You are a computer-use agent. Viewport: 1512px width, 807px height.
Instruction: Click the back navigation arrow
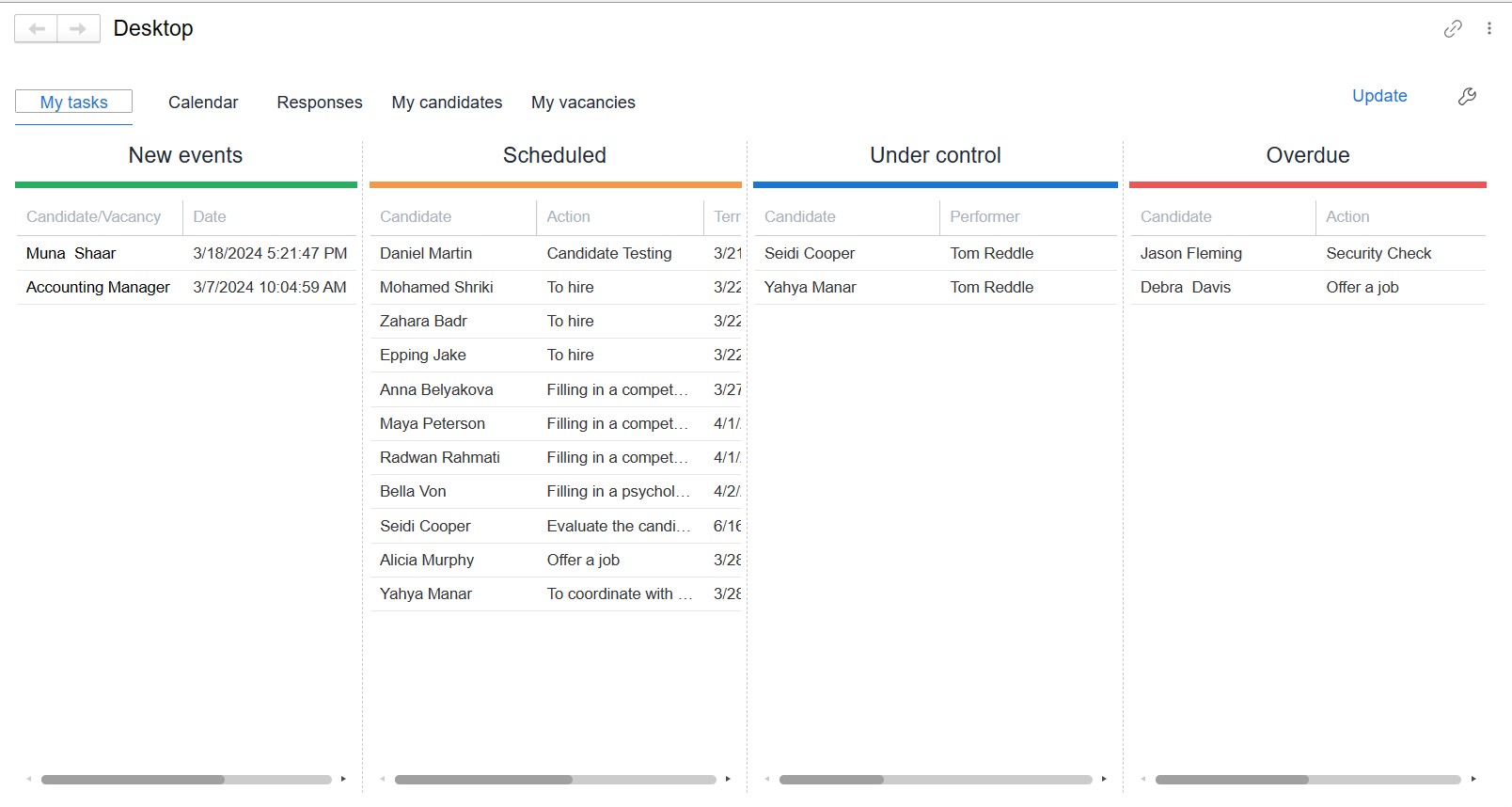pyautogui.click(x=37, y=29)
